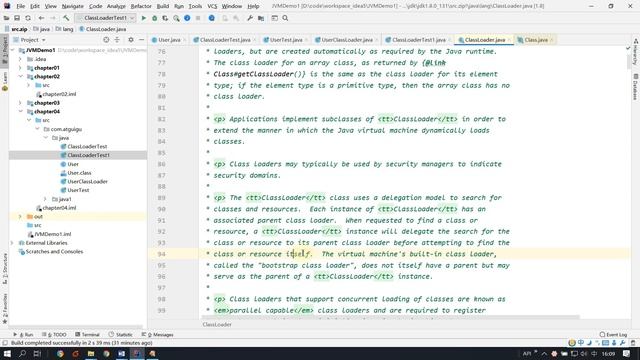Open the Run tool window

[23, 335]
